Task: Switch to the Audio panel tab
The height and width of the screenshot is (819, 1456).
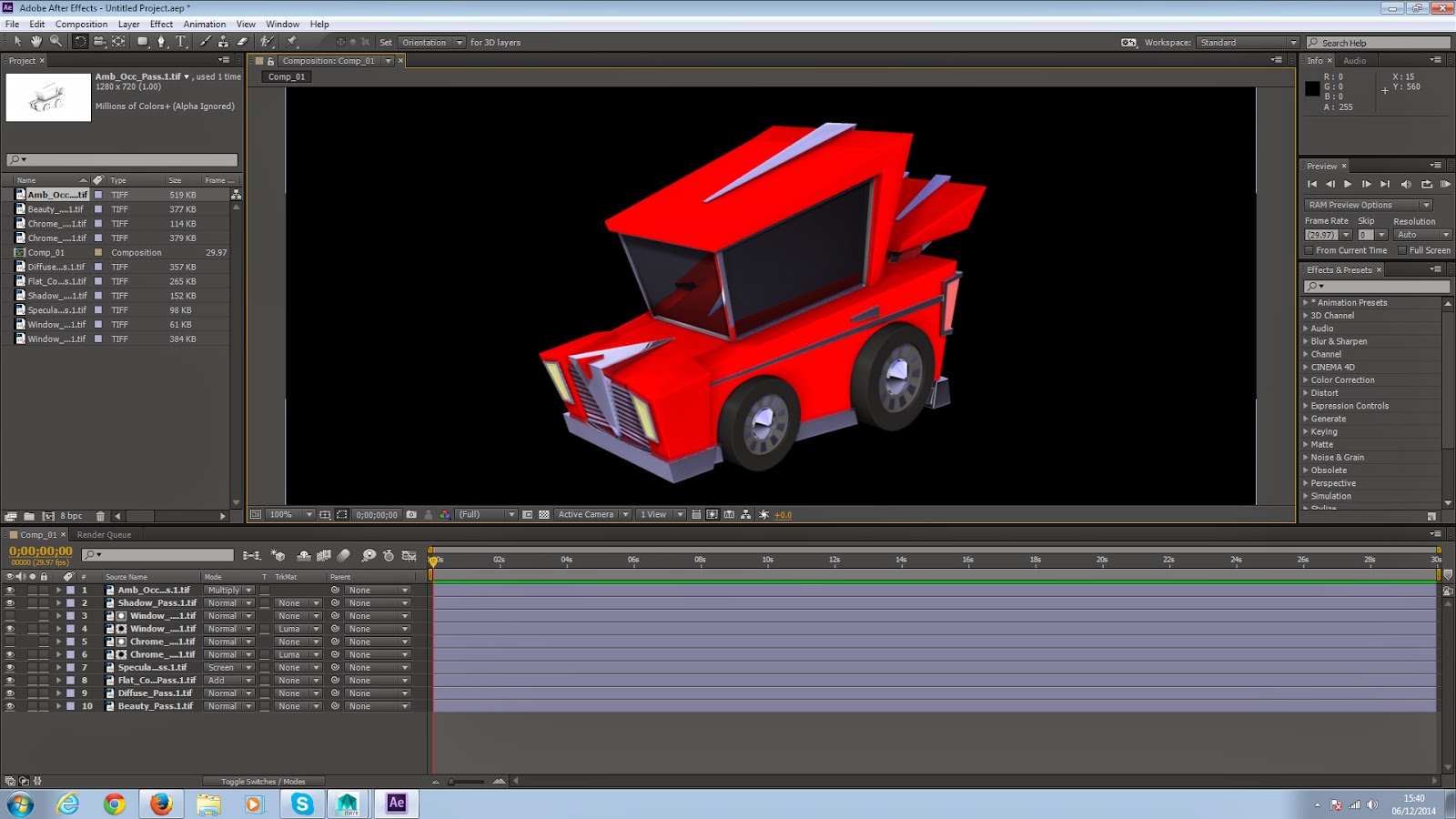Action: 1354,61
